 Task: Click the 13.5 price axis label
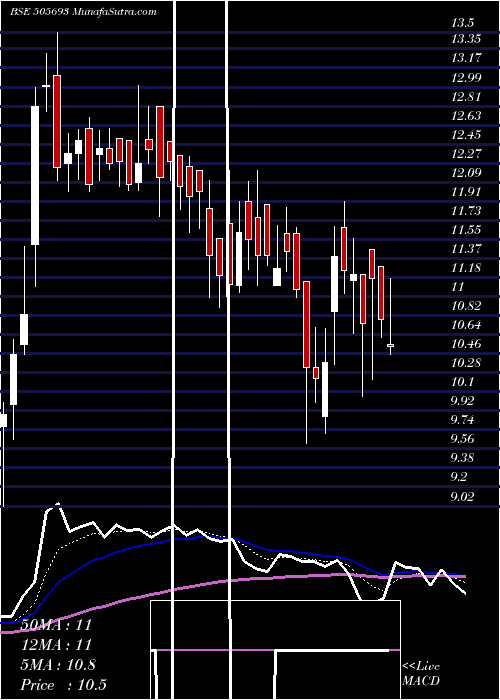[x=462, y=23]
